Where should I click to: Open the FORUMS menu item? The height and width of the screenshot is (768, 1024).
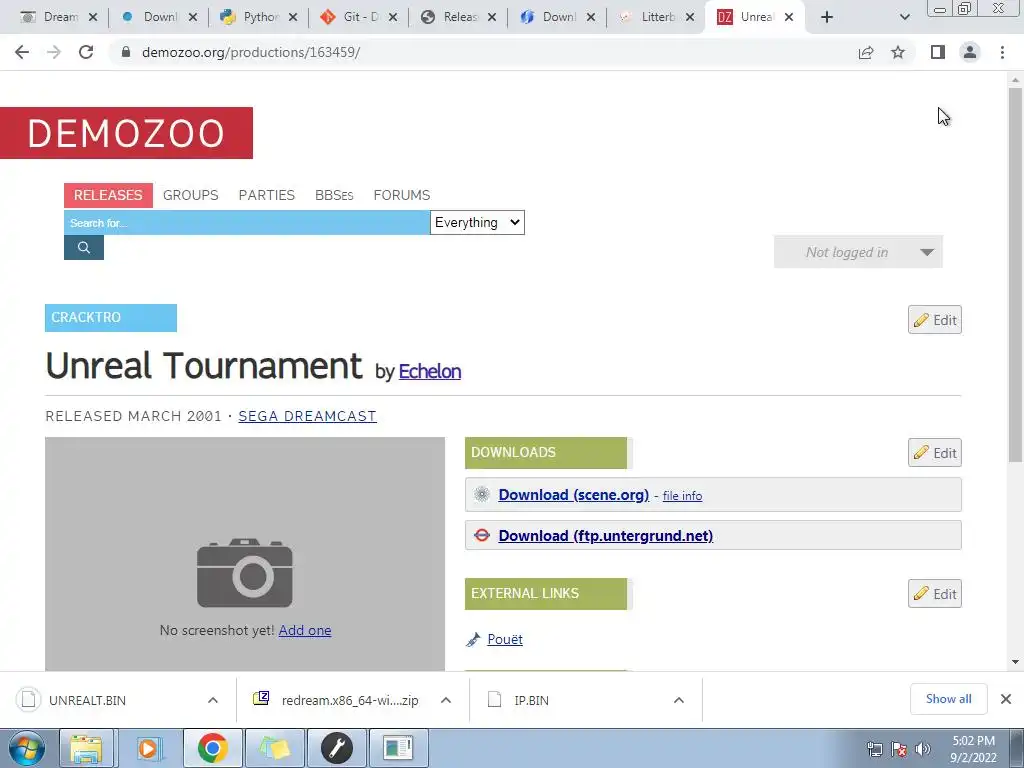(402, 195)
